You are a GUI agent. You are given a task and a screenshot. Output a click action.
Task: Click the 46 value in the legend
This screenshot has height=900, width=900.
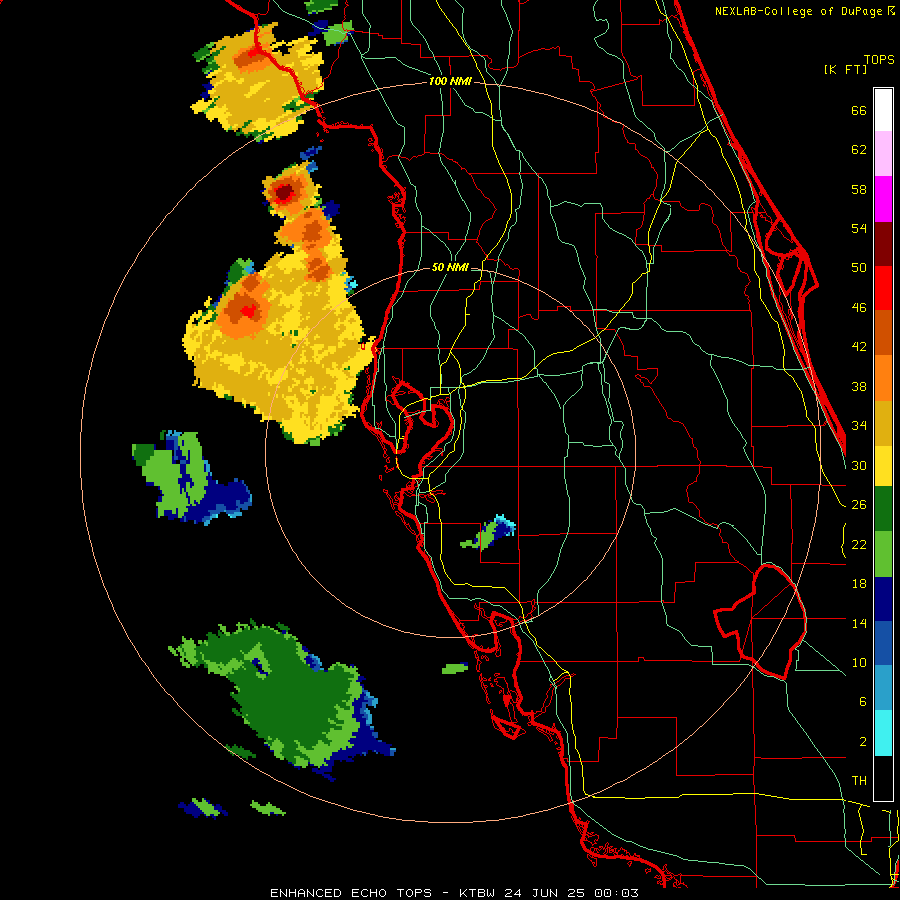tap(859, 308)
